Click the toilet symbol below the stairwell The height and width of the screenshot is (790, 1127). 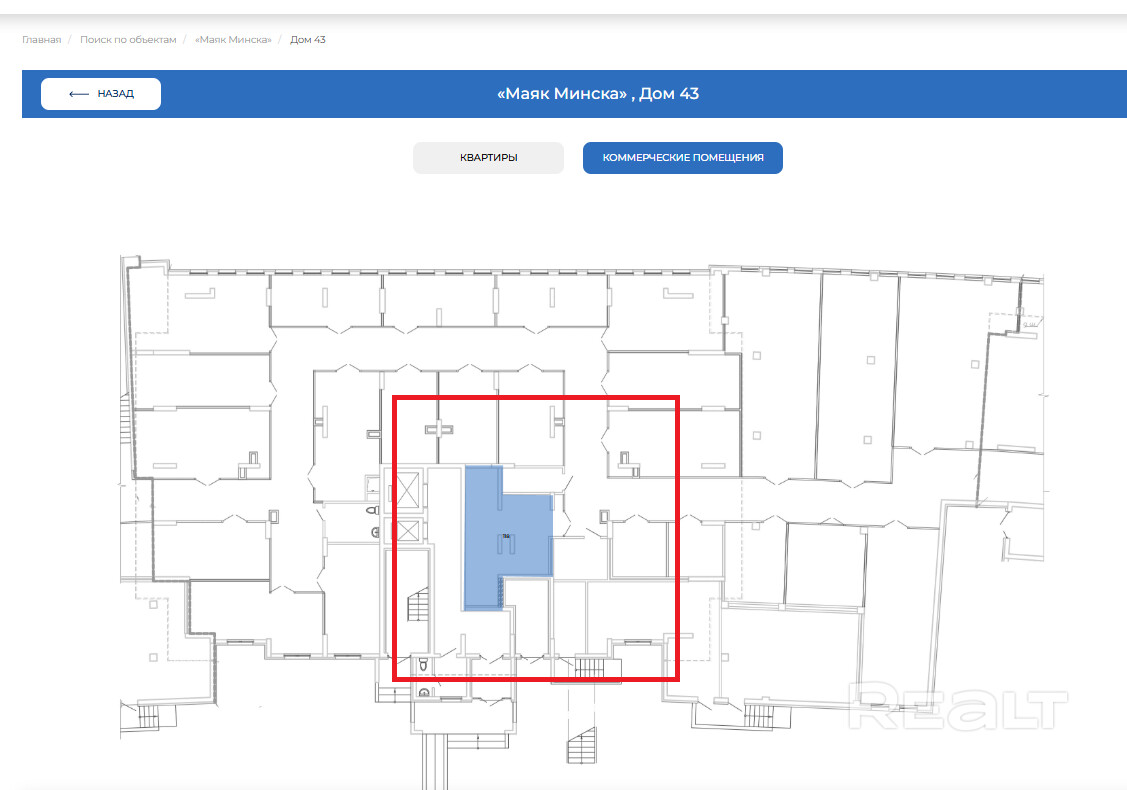click(x=422, y=664)
